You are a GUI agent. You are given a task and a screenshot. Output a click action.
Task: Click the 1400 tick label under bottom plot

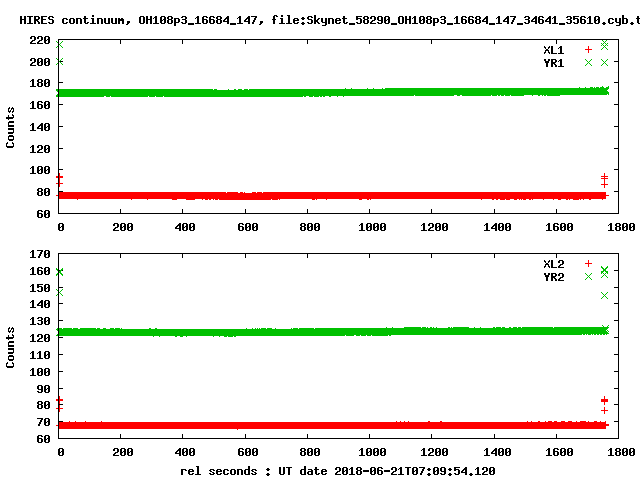click(x=497, y=452)
